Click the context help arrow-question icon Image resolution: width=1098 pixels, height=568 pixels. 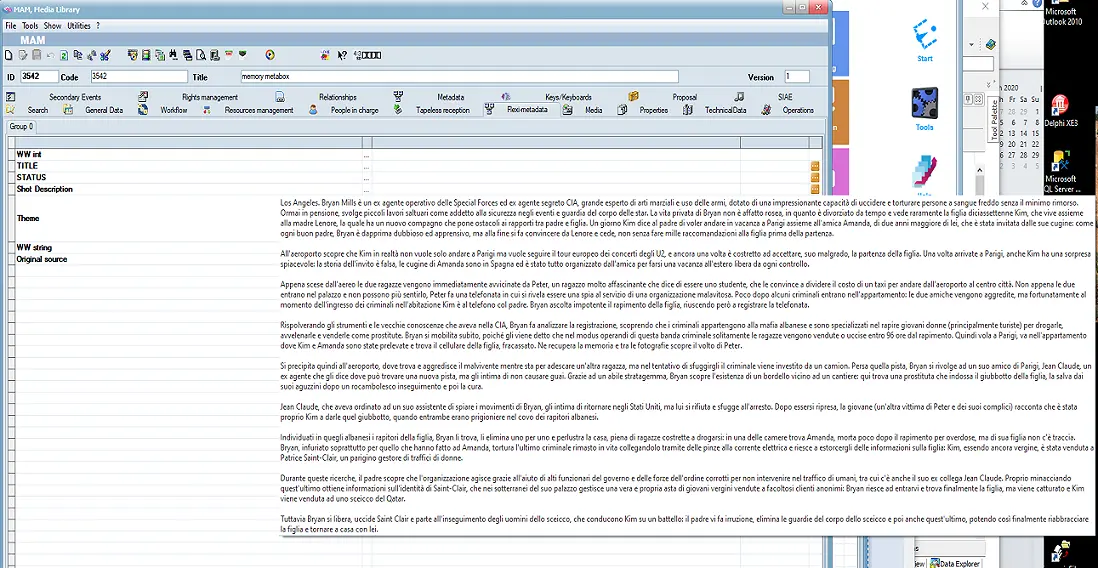coord(342,55)
